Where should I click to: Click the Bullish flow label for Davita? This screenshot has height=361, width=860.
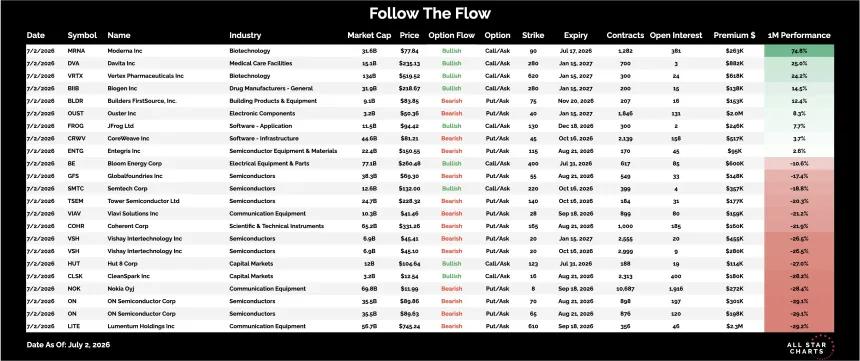click(x=451, y=63)
